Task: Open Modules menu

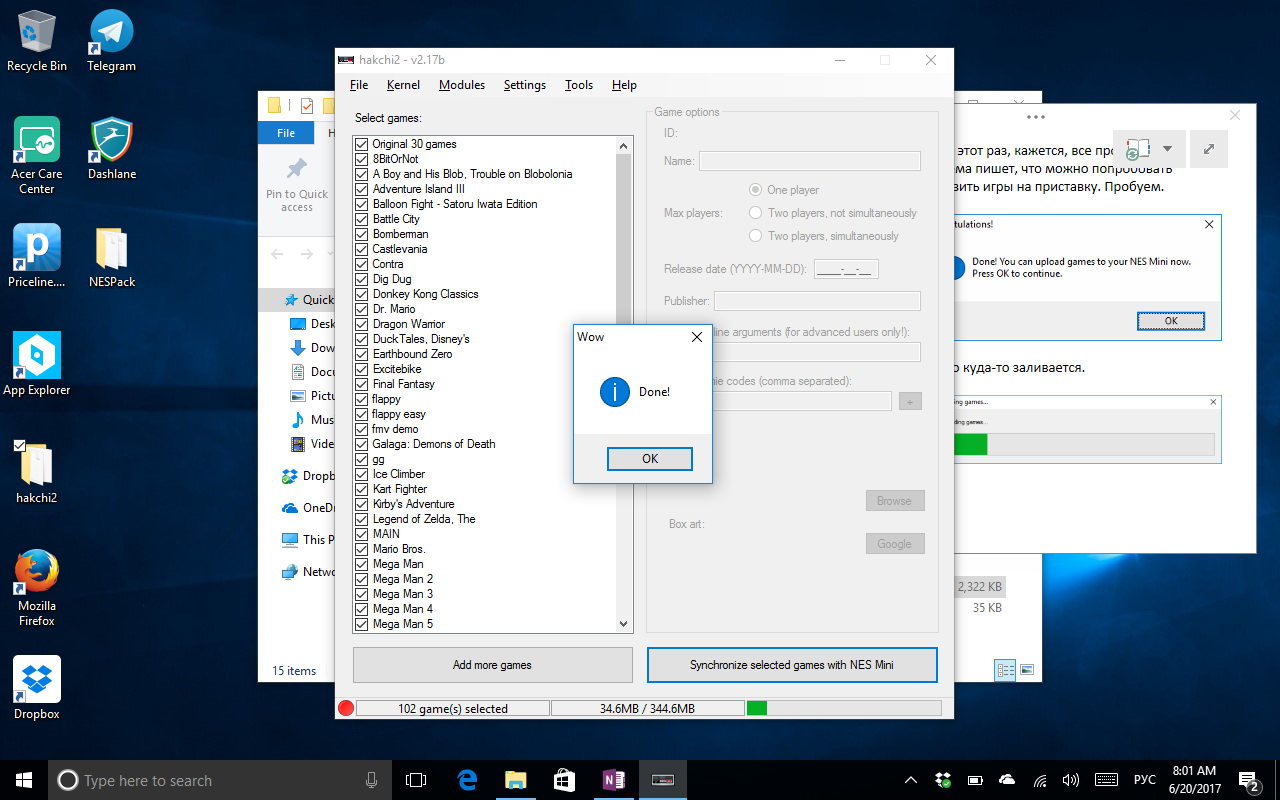Action: click(x=462, y=85)
